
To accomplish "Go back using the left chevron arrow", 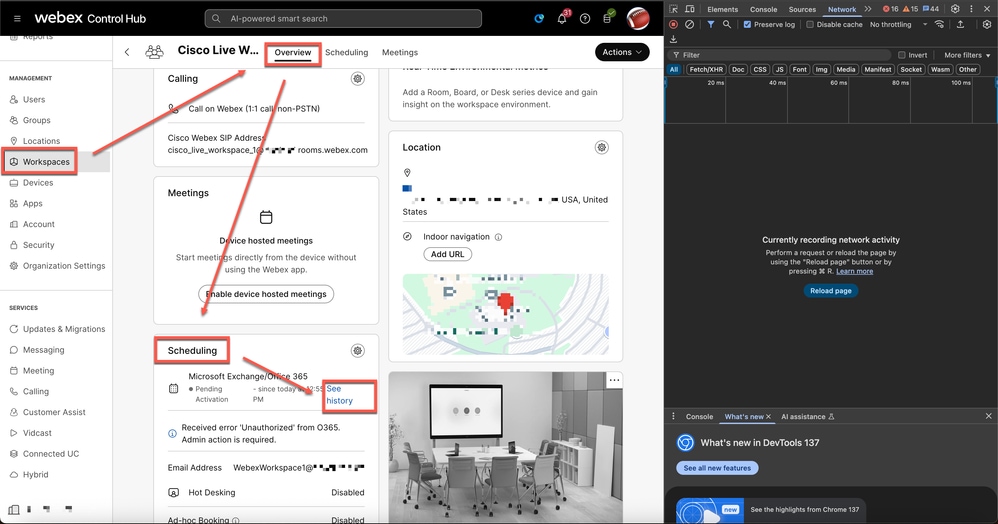I will coord(127,52).
